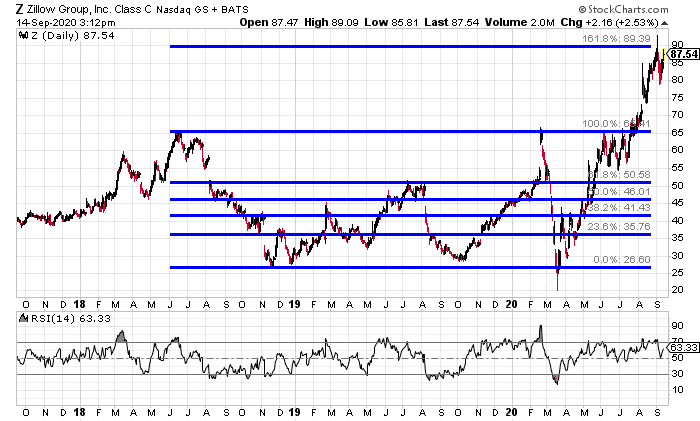Click the RSI(14) 63.33 legend label
This screenshot has height=421, width=700.
71,318
